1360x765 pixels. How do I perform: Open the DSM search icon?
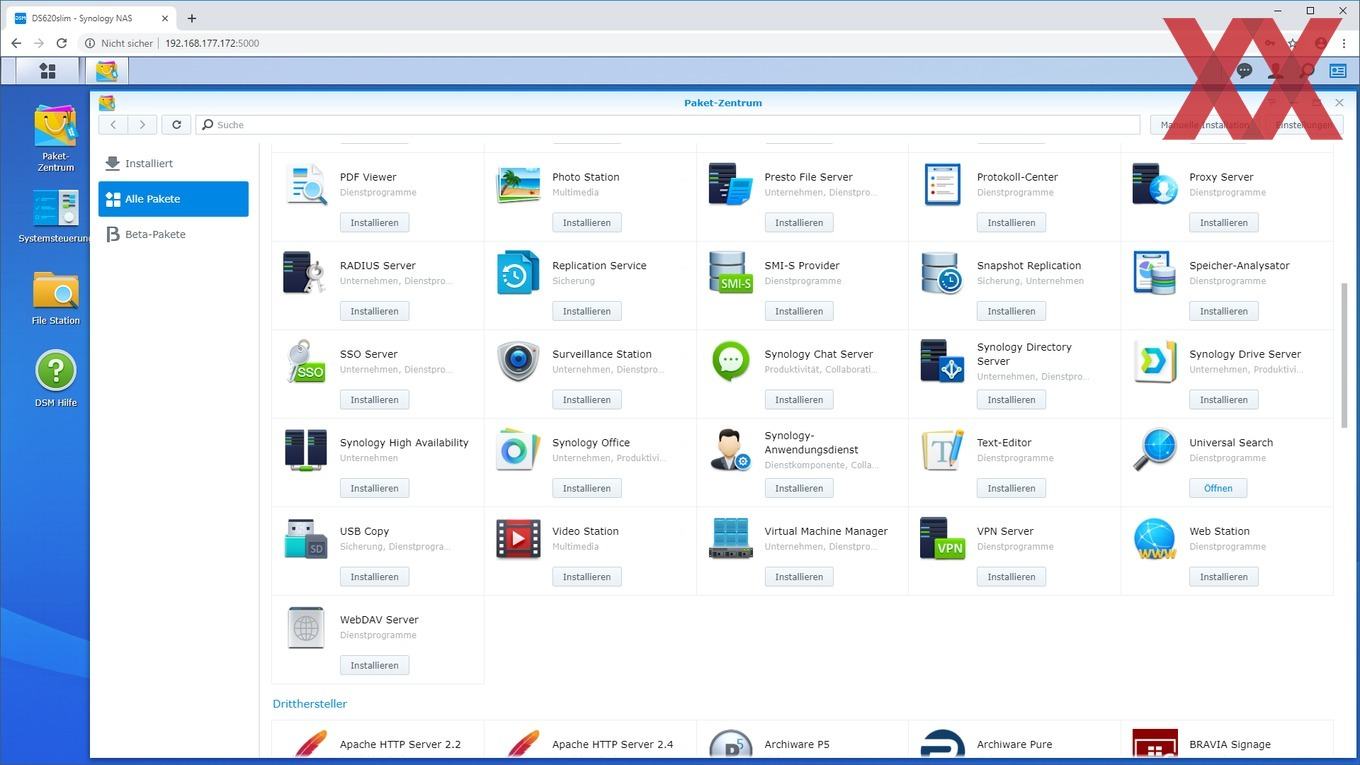(1307, 71)
